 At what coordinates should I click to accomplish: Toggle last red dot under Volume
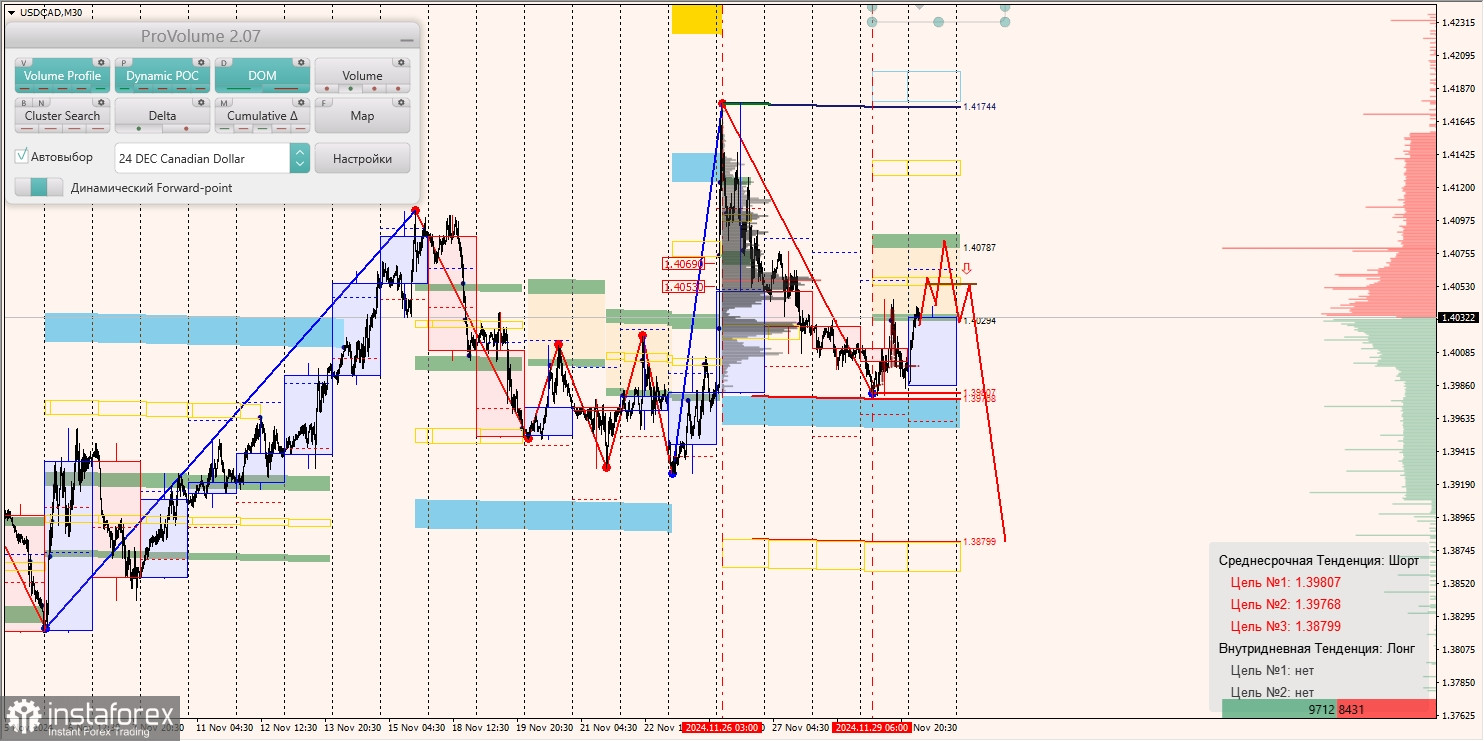pos(398,89)
